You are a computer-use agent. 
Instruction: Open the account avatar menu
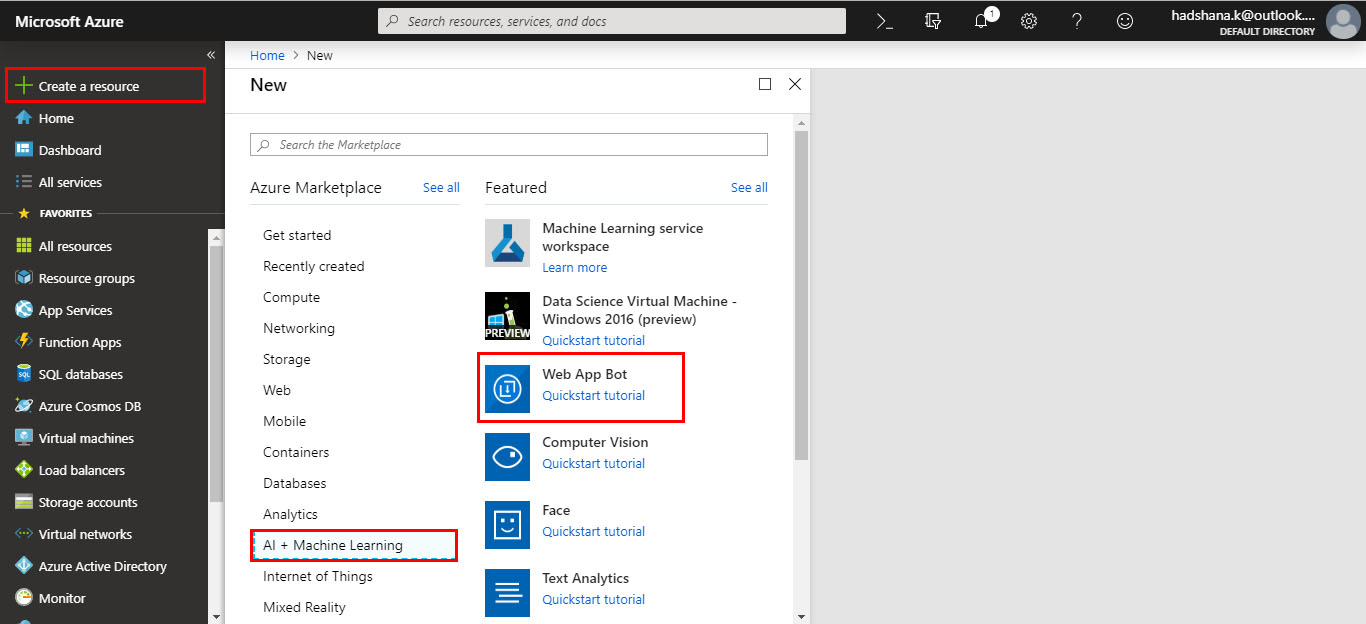point(1342,21)
